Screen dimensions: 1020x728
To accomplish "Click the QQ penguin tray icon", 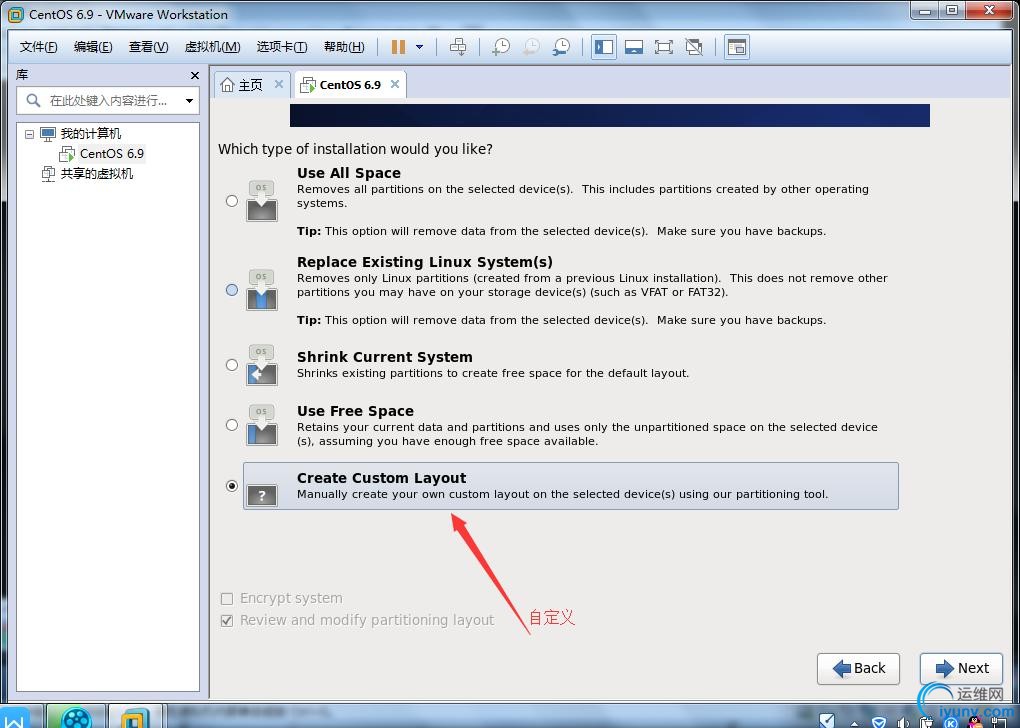I will tap(975, 722).
